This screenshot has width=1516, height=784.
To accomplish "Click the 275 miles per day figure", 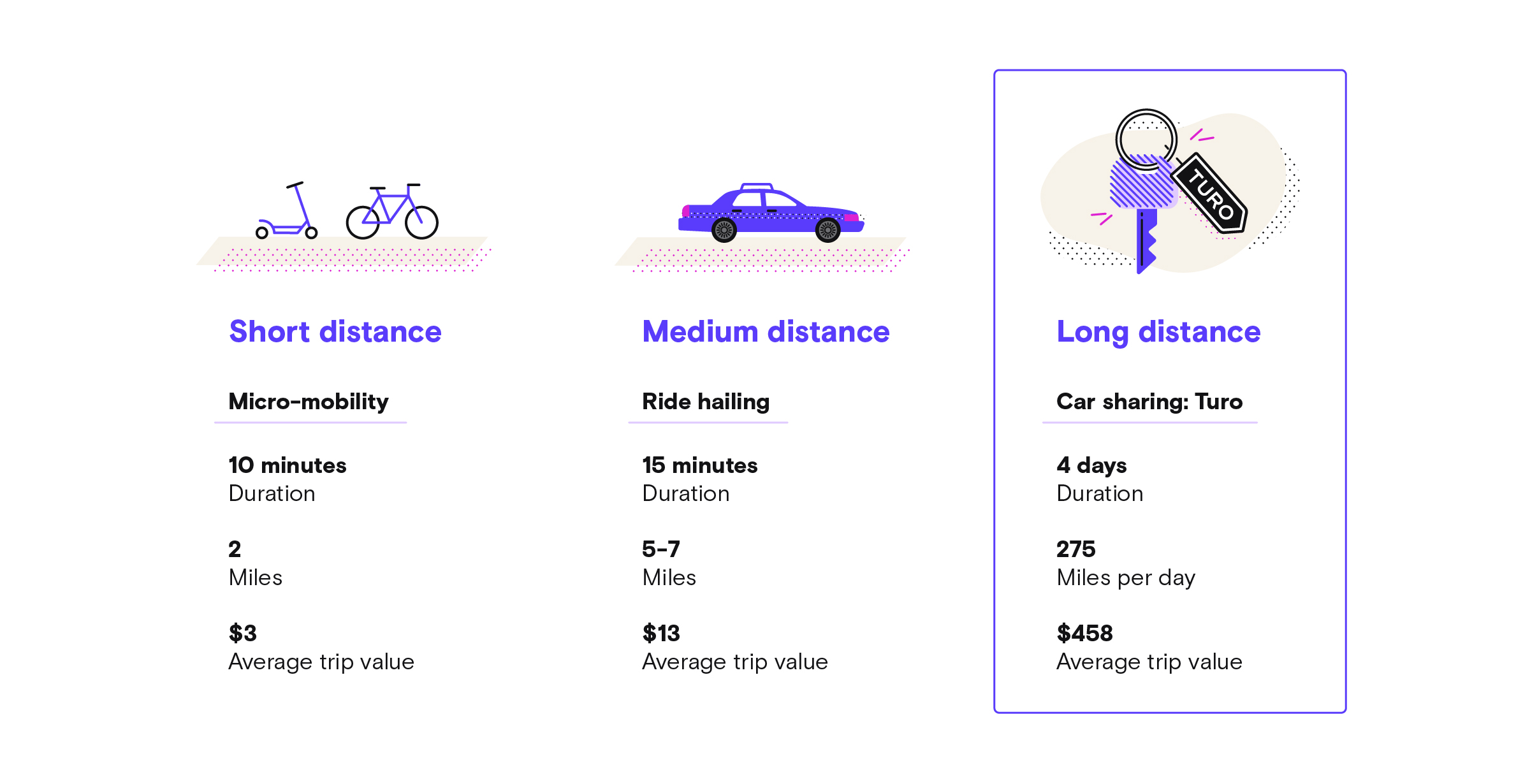I will [1076, 549].
